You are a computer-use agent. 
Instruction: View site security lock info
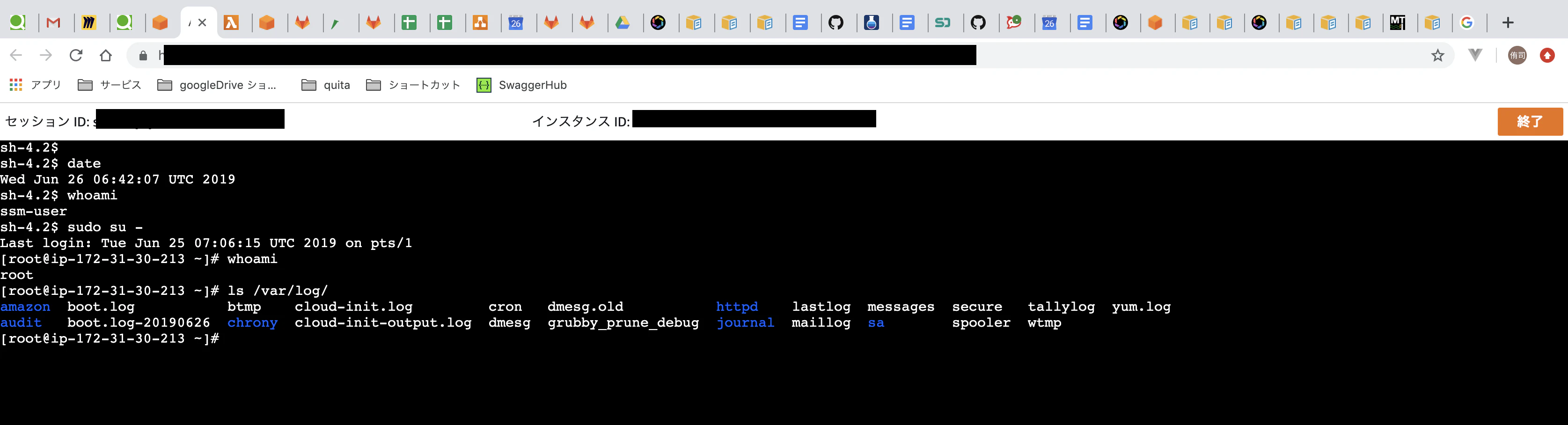pyautogui.click(x=143, y=55)
